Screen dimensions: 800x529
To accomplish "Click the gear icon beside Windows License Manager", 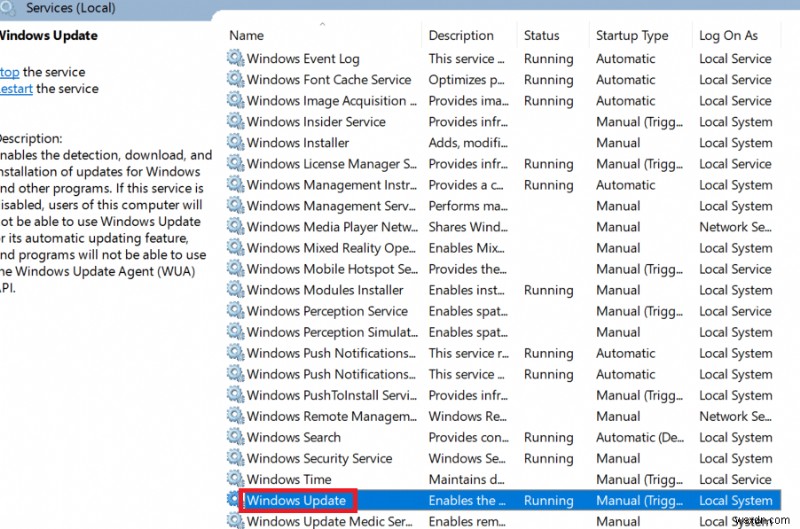I will tap(235, 163).
